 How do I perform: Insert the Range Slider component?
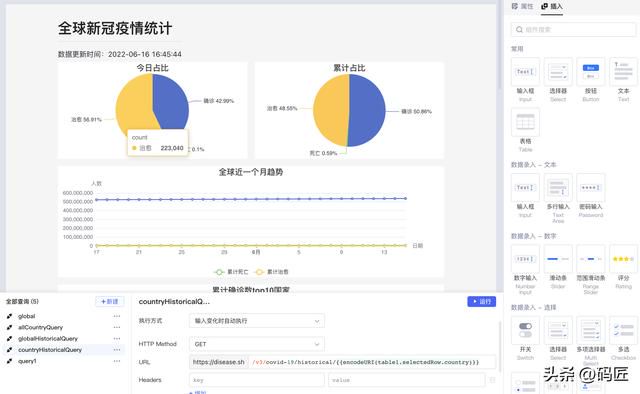[x=591, y=259]
